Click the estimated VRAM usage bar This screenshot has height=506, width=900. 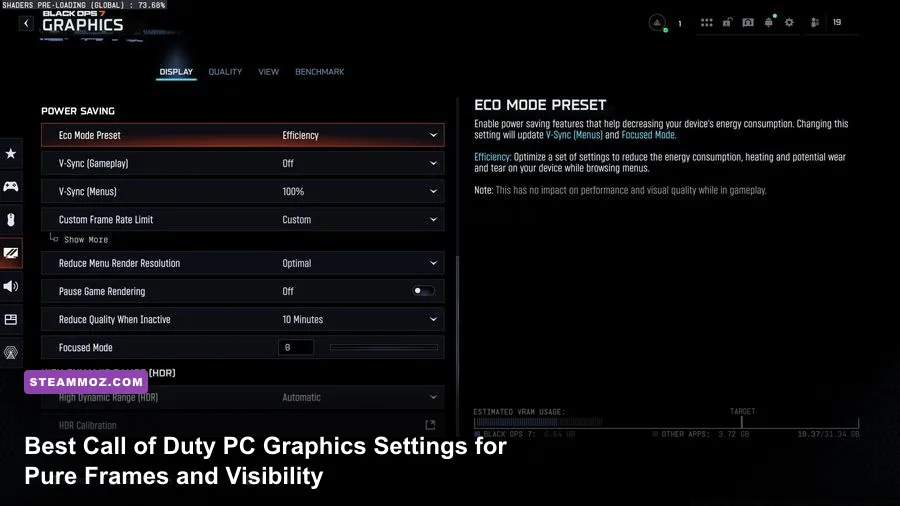pyautogui.click(x=666, y=423)
